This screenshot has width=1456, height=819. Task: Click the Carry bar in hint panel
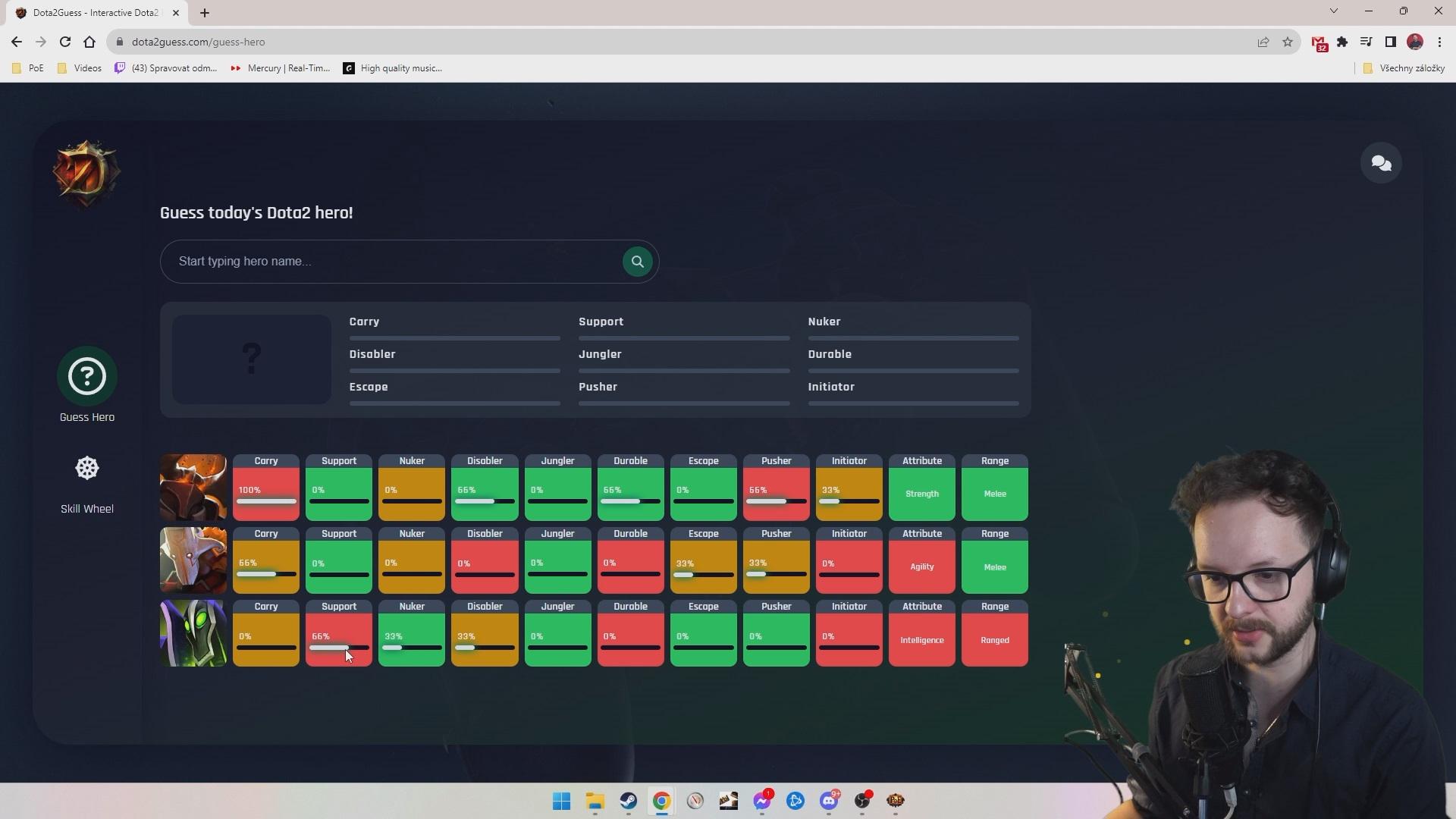[x=455, y=338]
